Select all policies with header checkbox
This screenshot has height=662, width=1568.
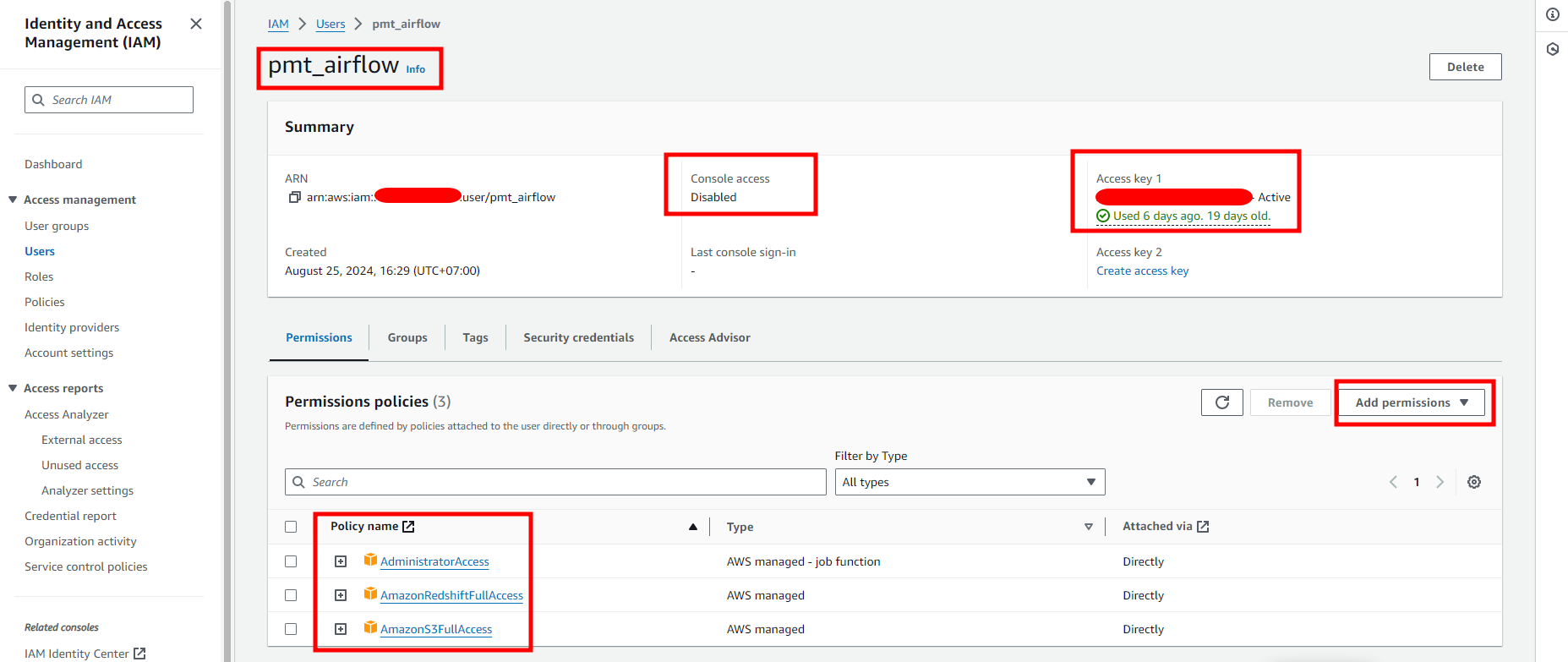(291, 527)
